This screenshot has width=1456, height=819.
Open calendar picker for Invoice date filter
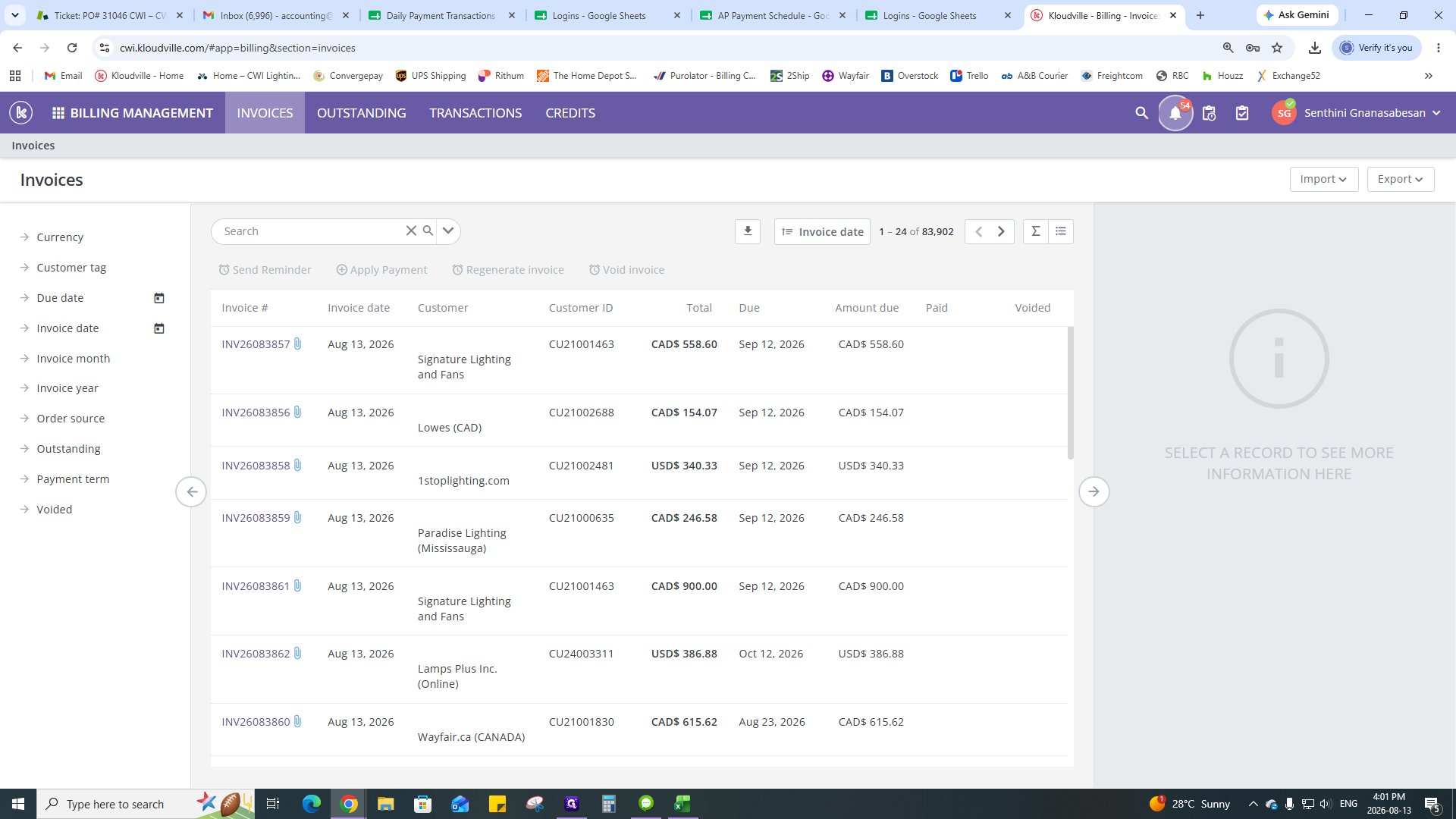[x=159, y=328]
